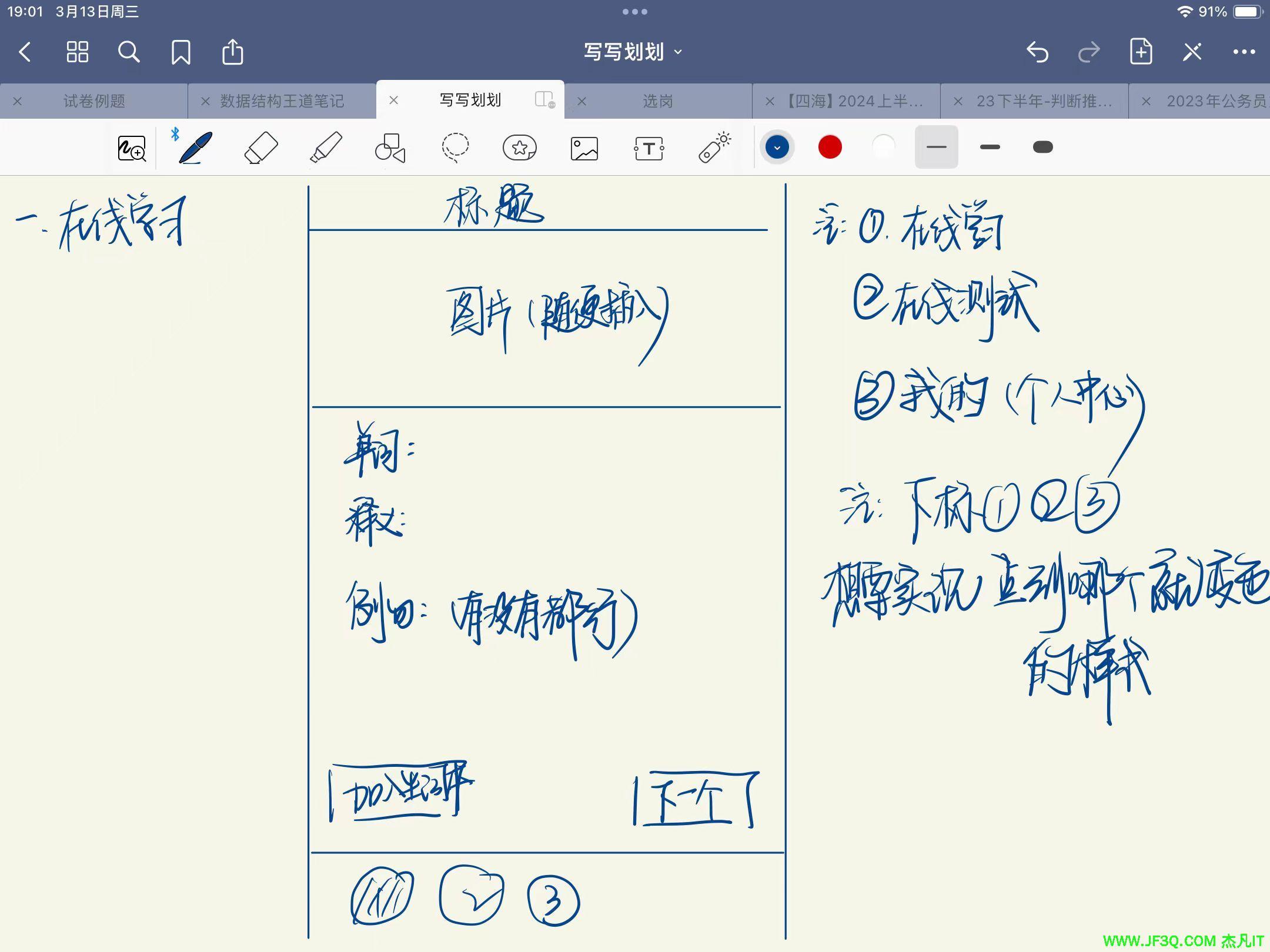
Task: Select the Text box tool
Action: pos(649,148)
